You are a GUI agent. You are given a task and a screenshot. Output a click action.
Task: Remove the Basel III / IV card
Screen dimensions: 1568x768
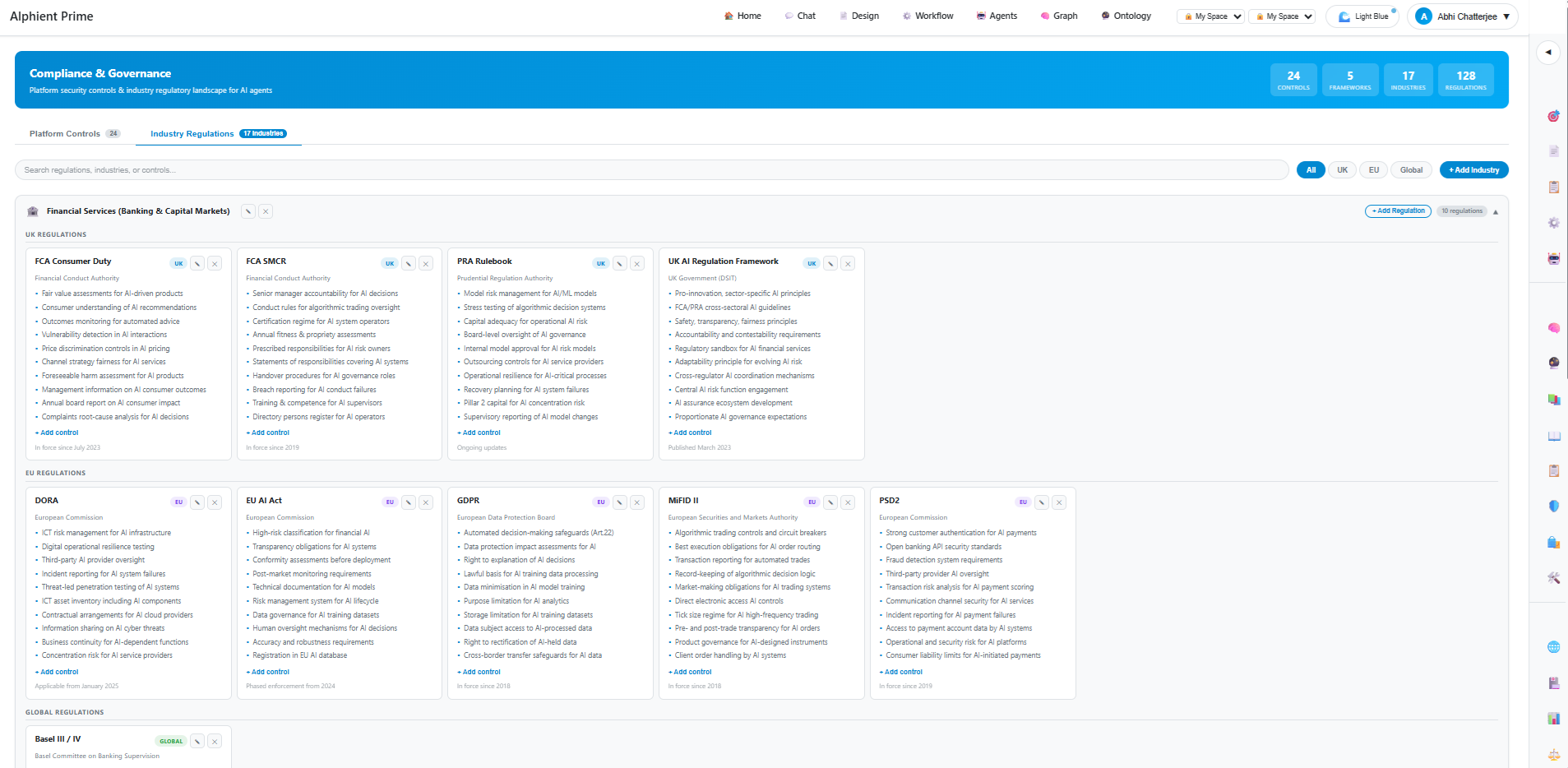pos(215,741)
